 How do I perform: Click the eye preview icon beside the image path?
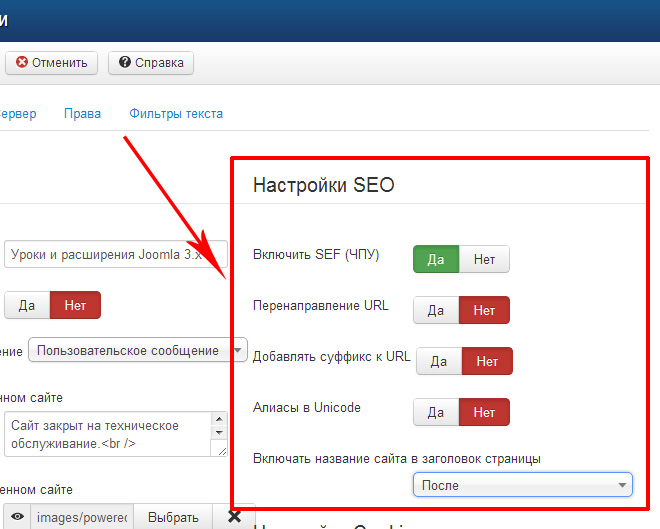pos(17,517)
